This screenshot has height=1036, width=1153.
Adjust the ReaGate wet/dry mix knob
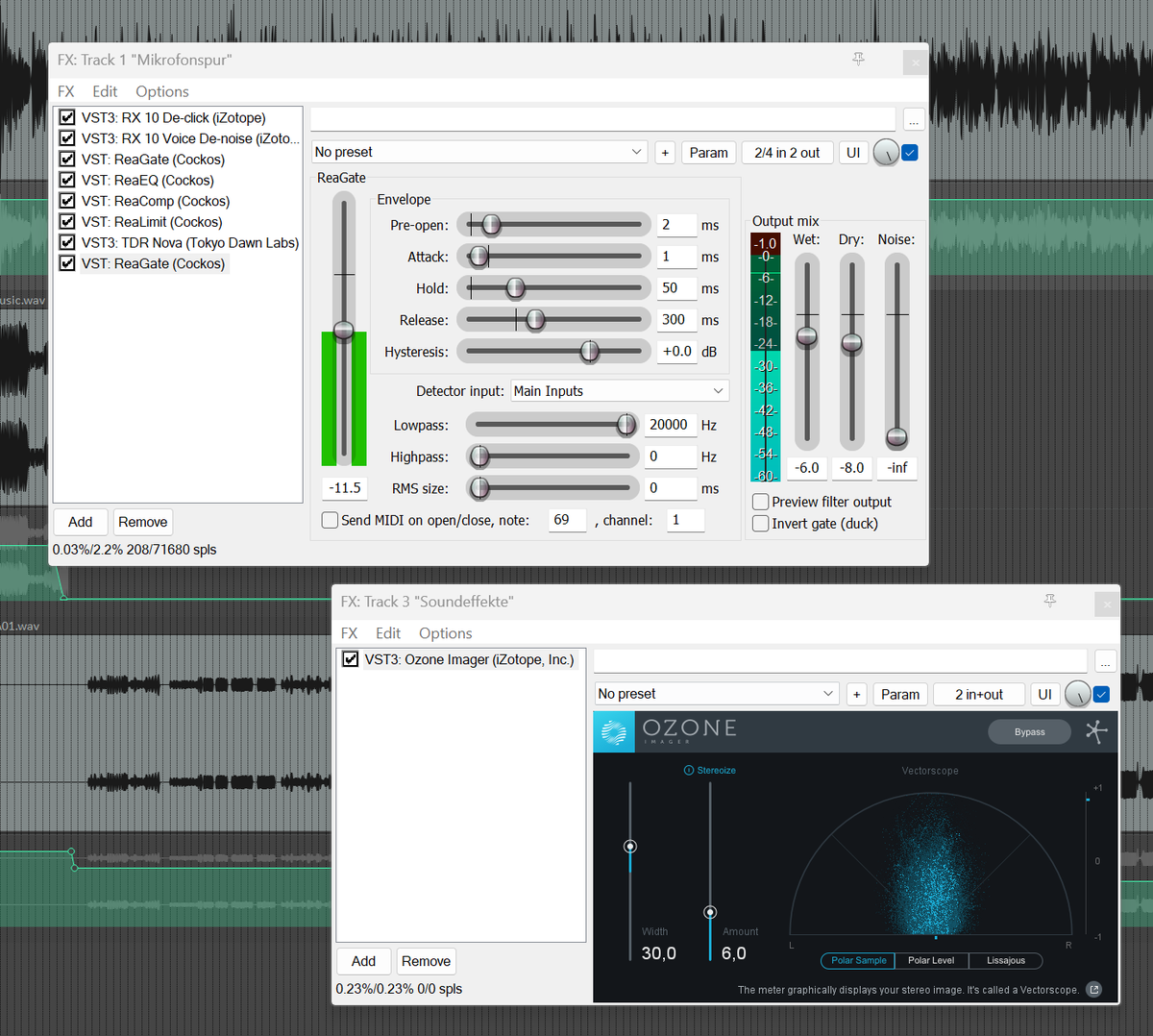click(x=886, y=153)
